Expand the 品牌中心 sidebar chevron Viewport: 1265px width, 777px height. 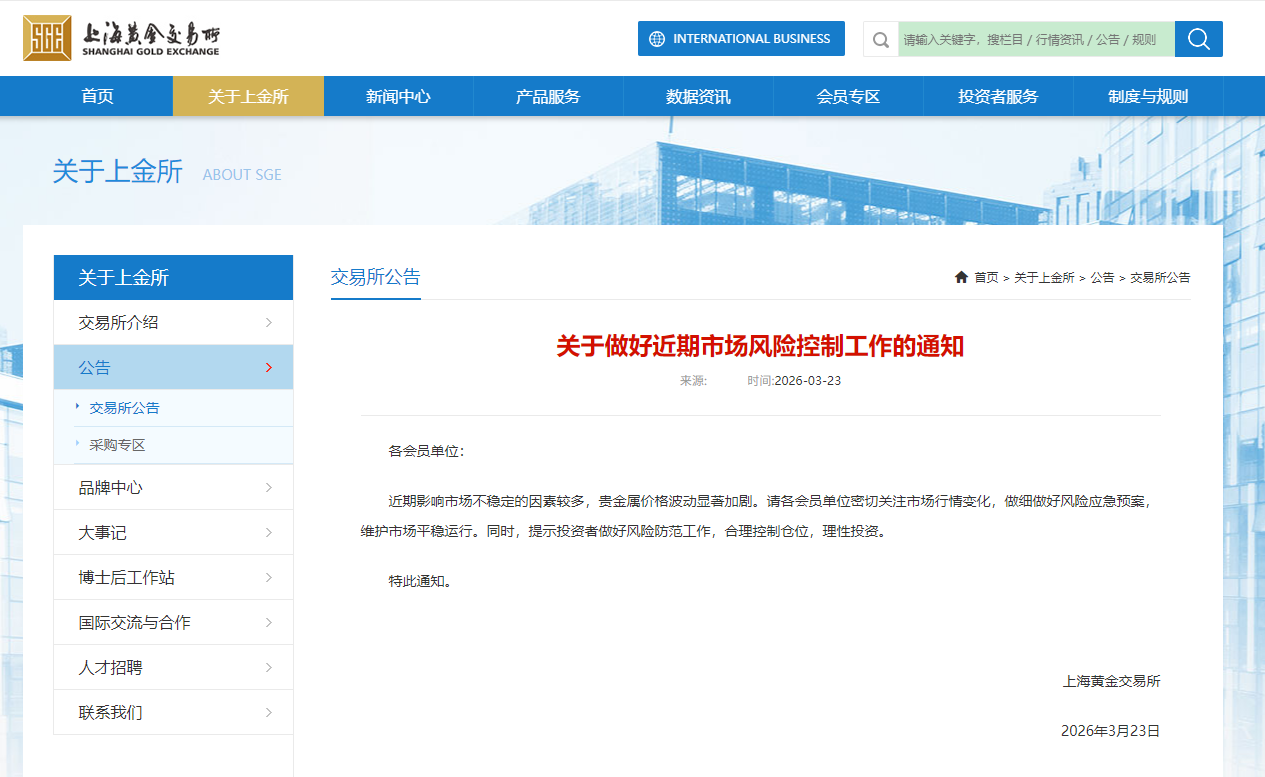click(269, 487)
